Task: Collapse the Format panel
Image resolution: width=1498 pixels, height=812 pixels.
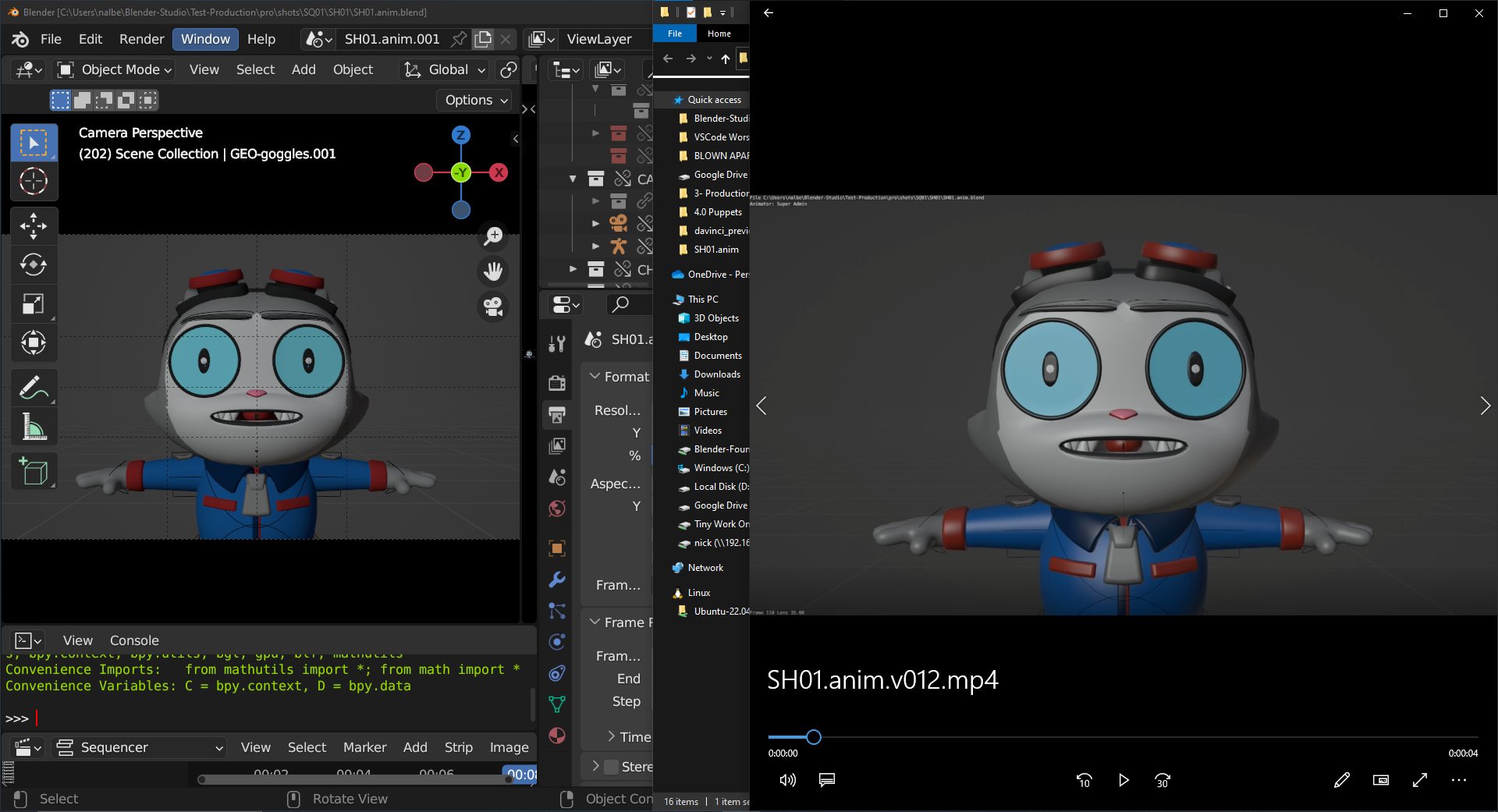Action: coord(595,376)
